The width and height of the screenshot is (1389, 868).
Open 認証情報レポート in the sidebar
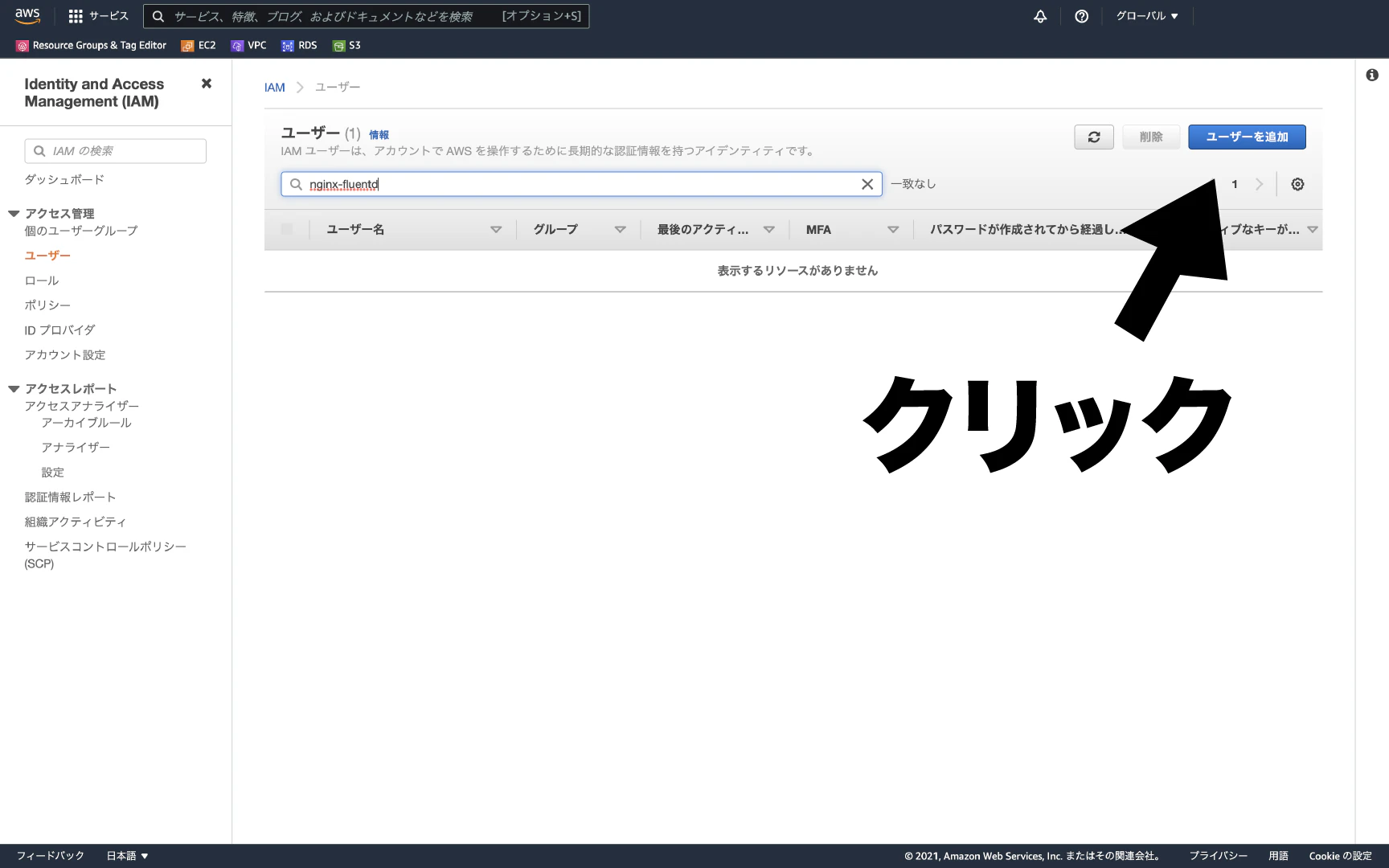(x=71, y=497)
